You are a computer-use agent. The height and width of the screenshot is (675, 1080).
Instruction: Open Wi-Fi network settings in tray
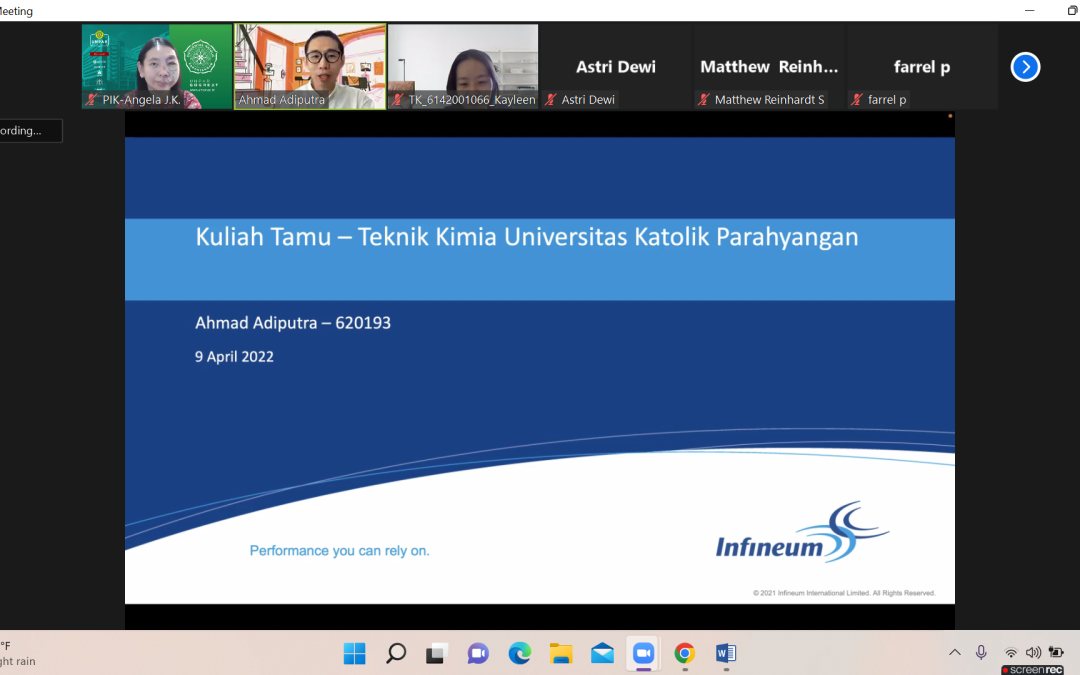[x=1011, y=653]
